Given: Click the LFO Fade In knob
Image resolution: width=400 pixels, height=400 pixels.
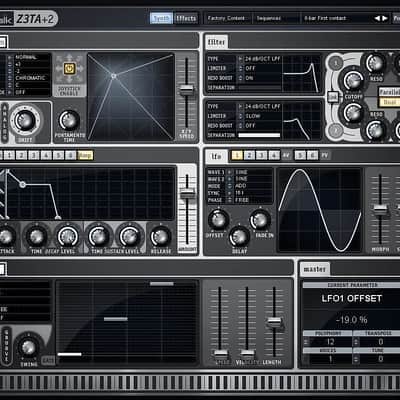Looking at the screenshot, I should (x=260, y=220).
